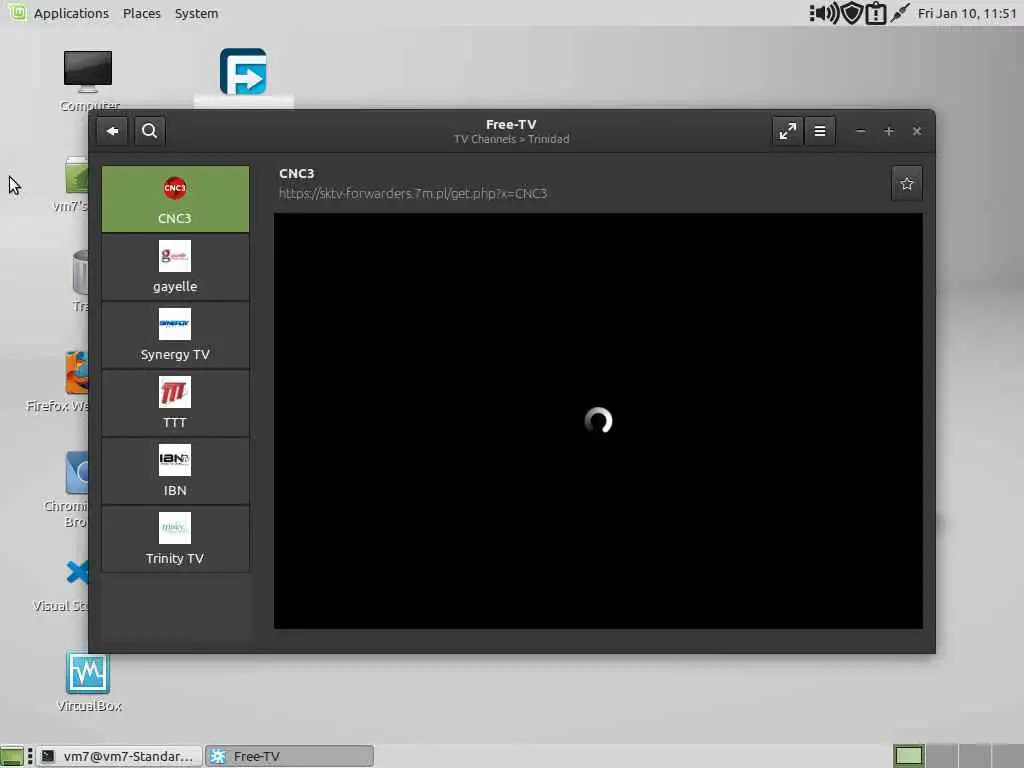The width and height of the screenshot is (1024, 768).
Task: Click the TV Channels > Trinidad subtitle
Action: pos(511,139)
